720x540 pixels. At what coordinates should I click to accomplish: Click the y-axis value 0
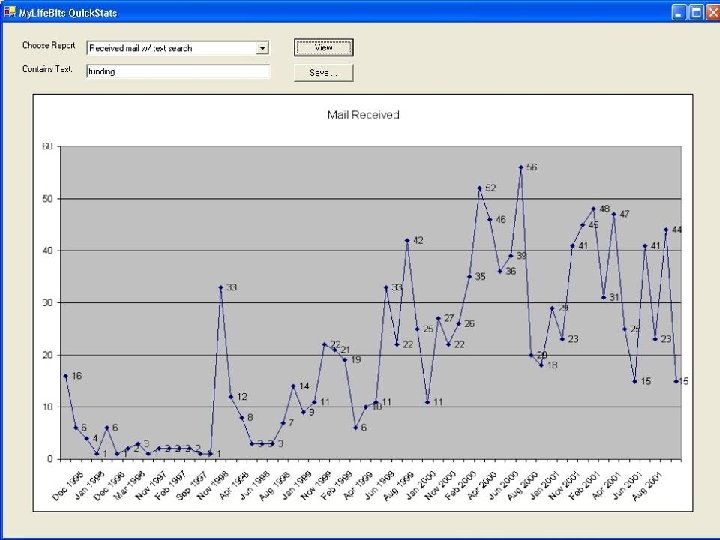click(x=50, y=459)
